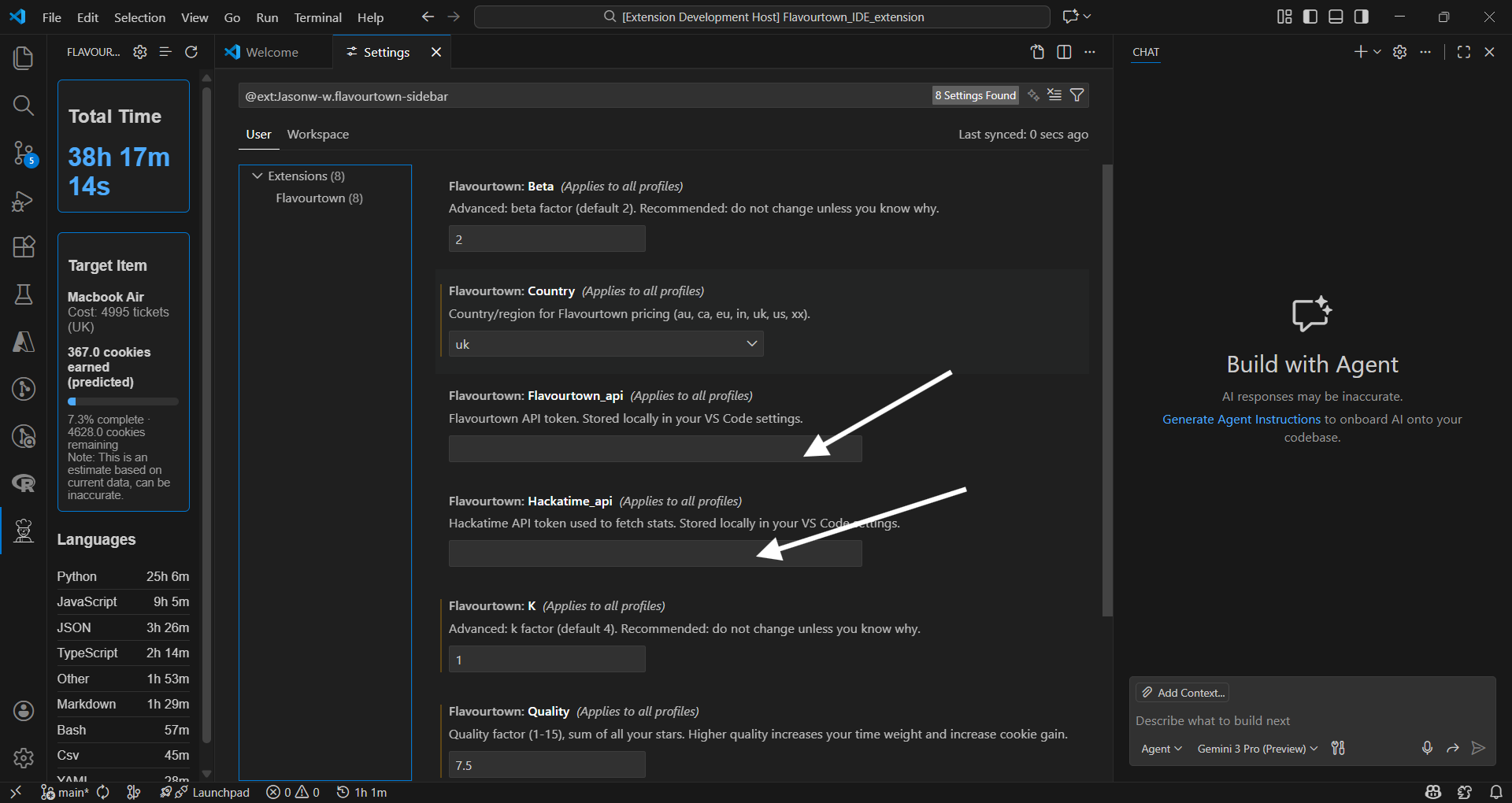The image size is (1512, 803).
Task: Open Copilot status icon in status bar
Action: click(1433, 792)
